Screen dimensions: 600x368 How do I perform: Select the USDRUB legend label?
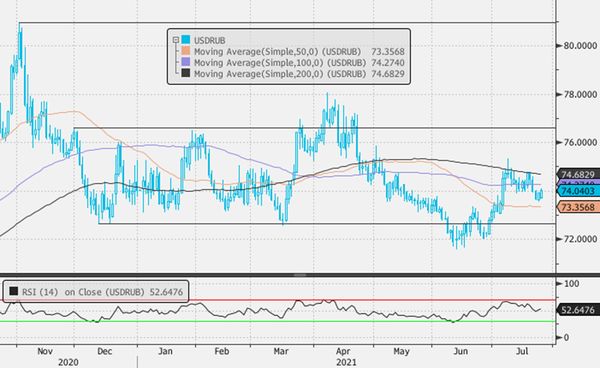[209, 40]
